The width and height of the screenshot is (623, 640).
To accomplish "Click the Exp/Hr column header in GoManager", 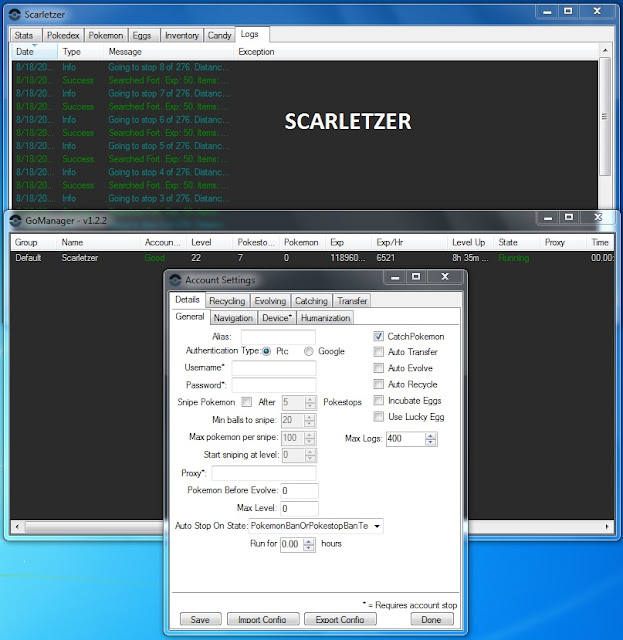I will (x=409, y=242).
